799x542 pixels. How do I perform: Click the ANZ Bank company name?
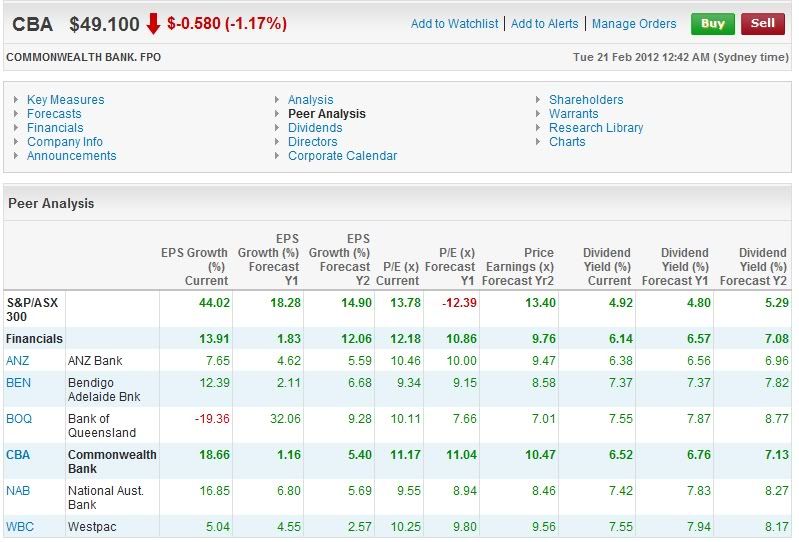click(x=95, y=361)
